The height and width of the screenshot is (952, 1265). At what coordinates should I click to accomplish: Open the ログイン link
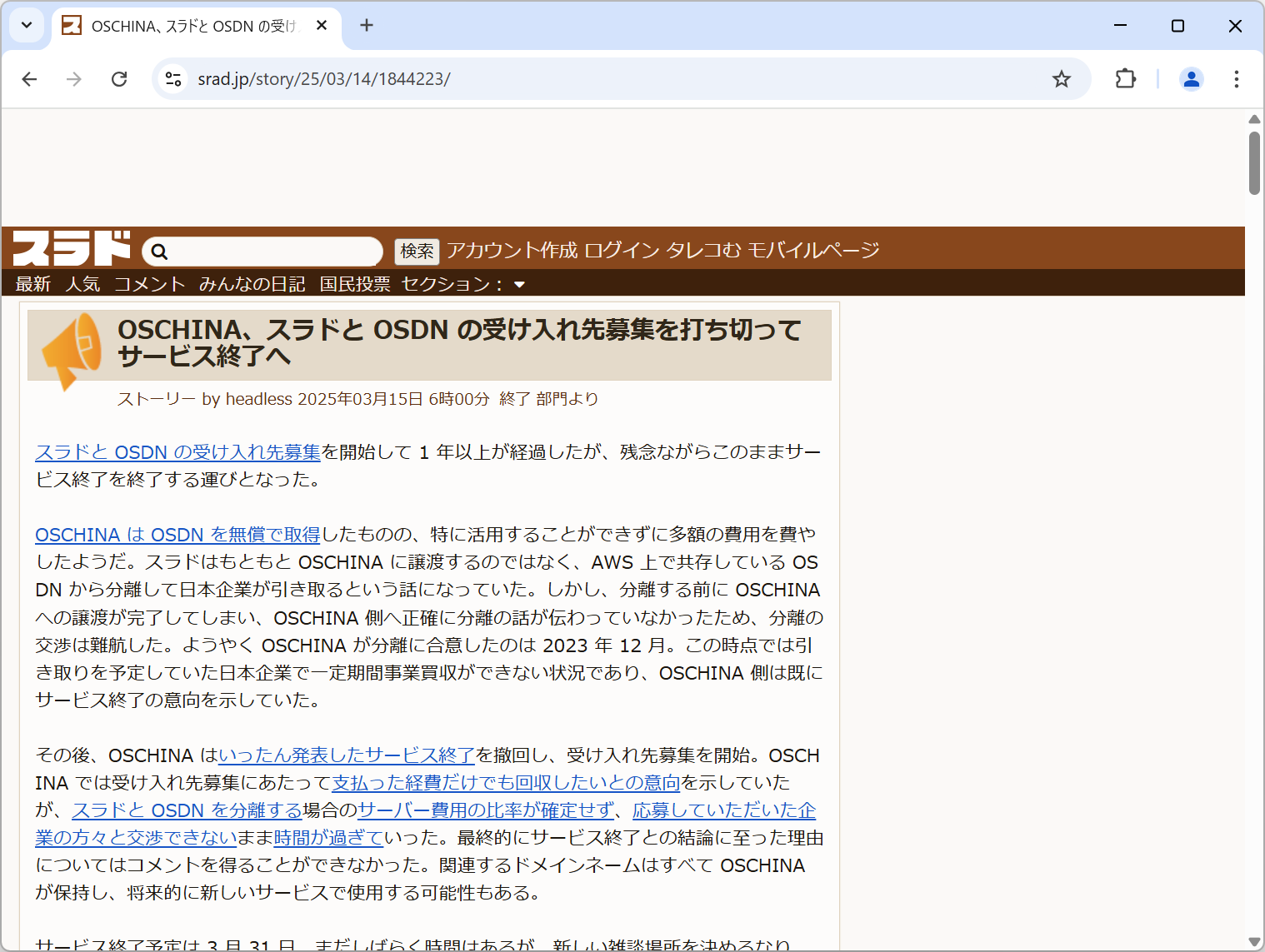(622, 251)
